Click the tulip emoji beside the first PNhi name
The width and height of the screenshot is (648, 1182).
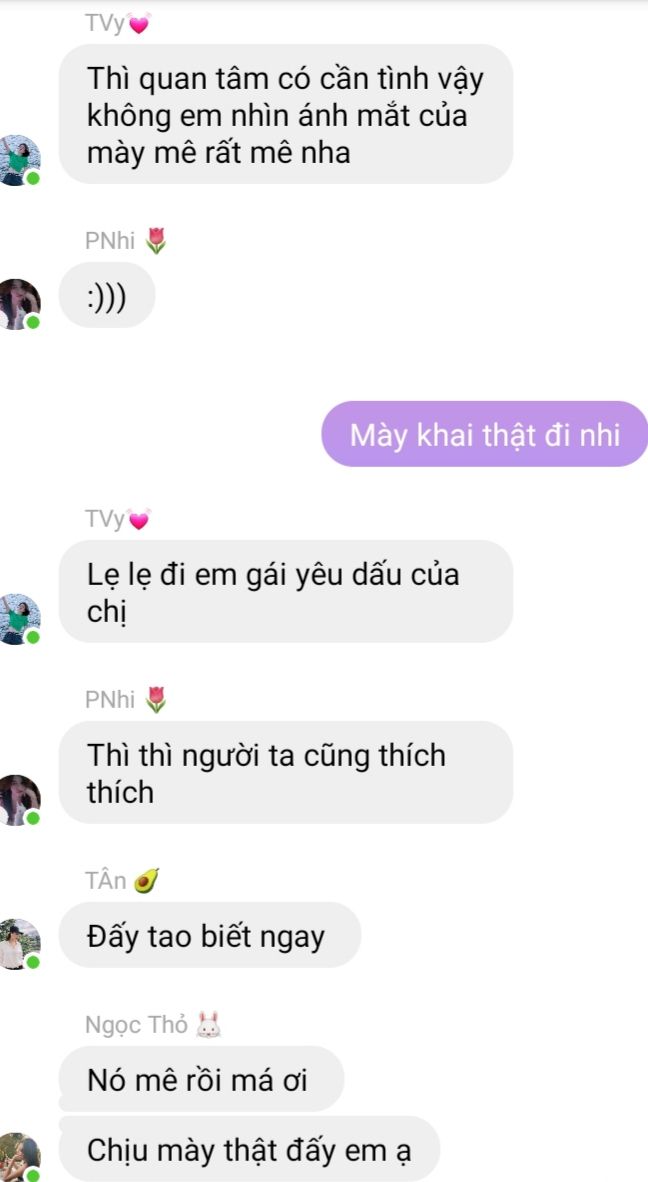pos(155,241)
